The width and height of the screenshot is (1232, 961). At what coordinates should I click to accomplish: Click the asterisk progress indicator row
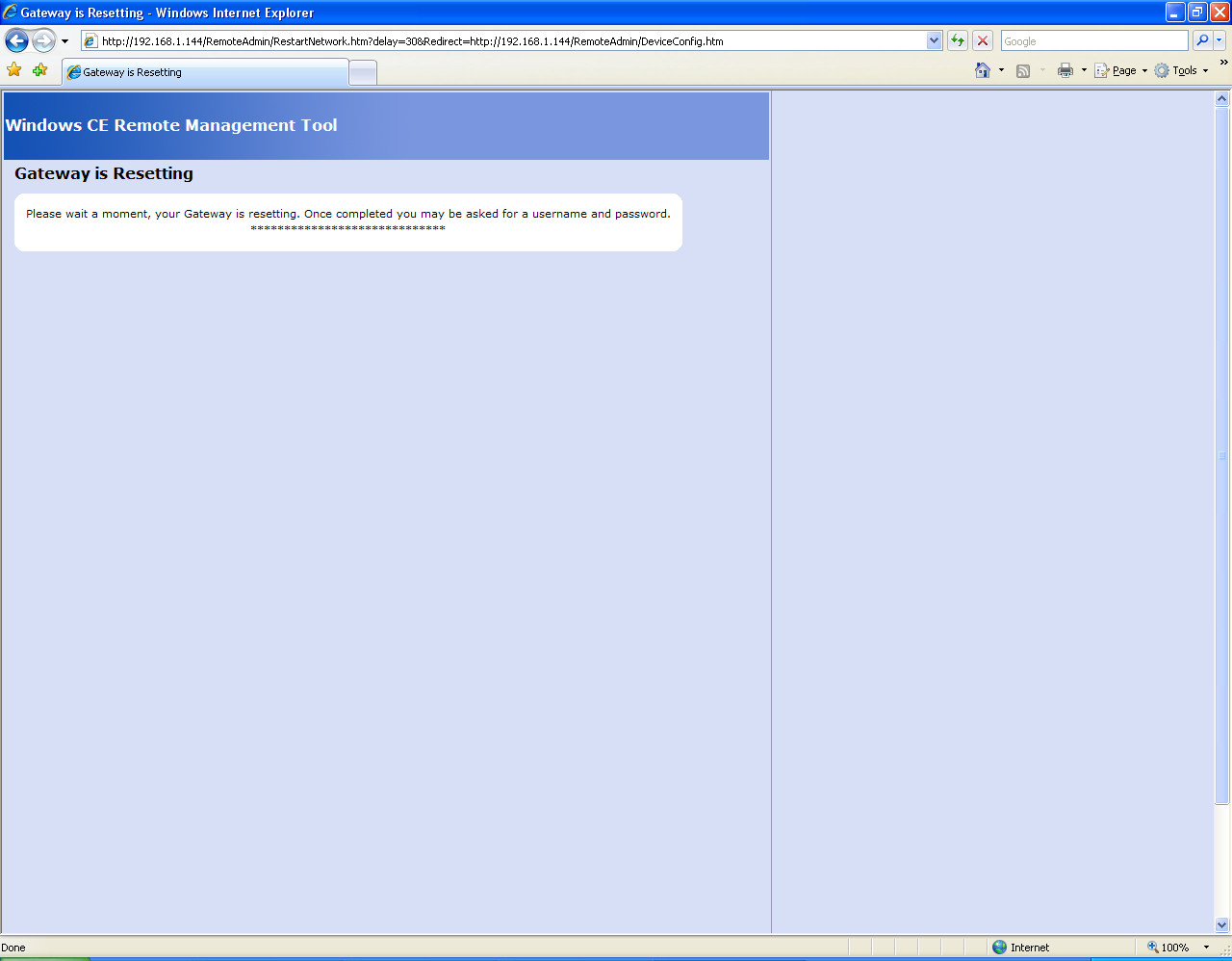[348, 229]
